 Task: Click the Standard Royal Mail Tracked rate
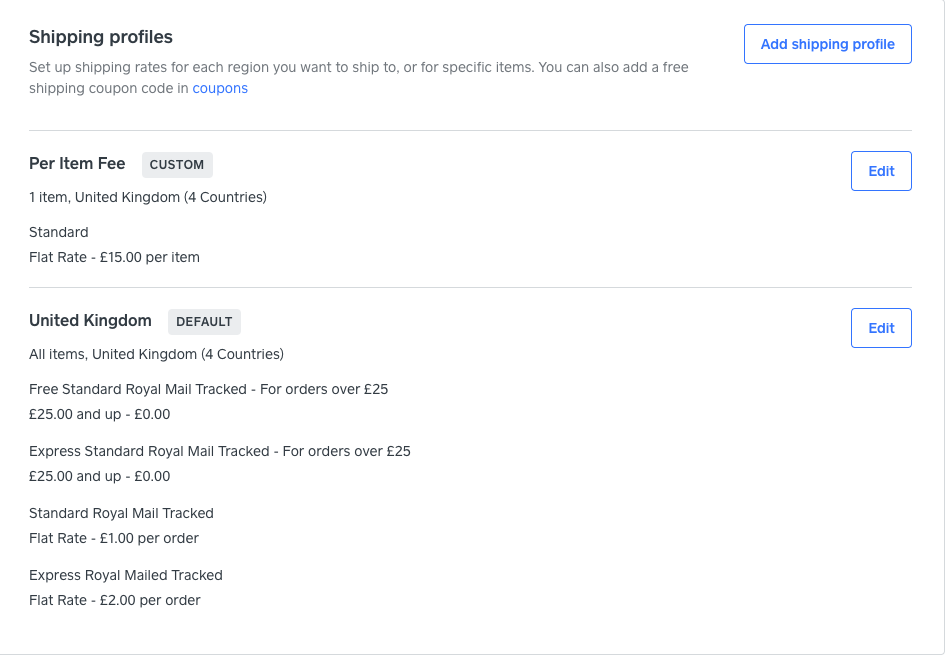(121, 513)
